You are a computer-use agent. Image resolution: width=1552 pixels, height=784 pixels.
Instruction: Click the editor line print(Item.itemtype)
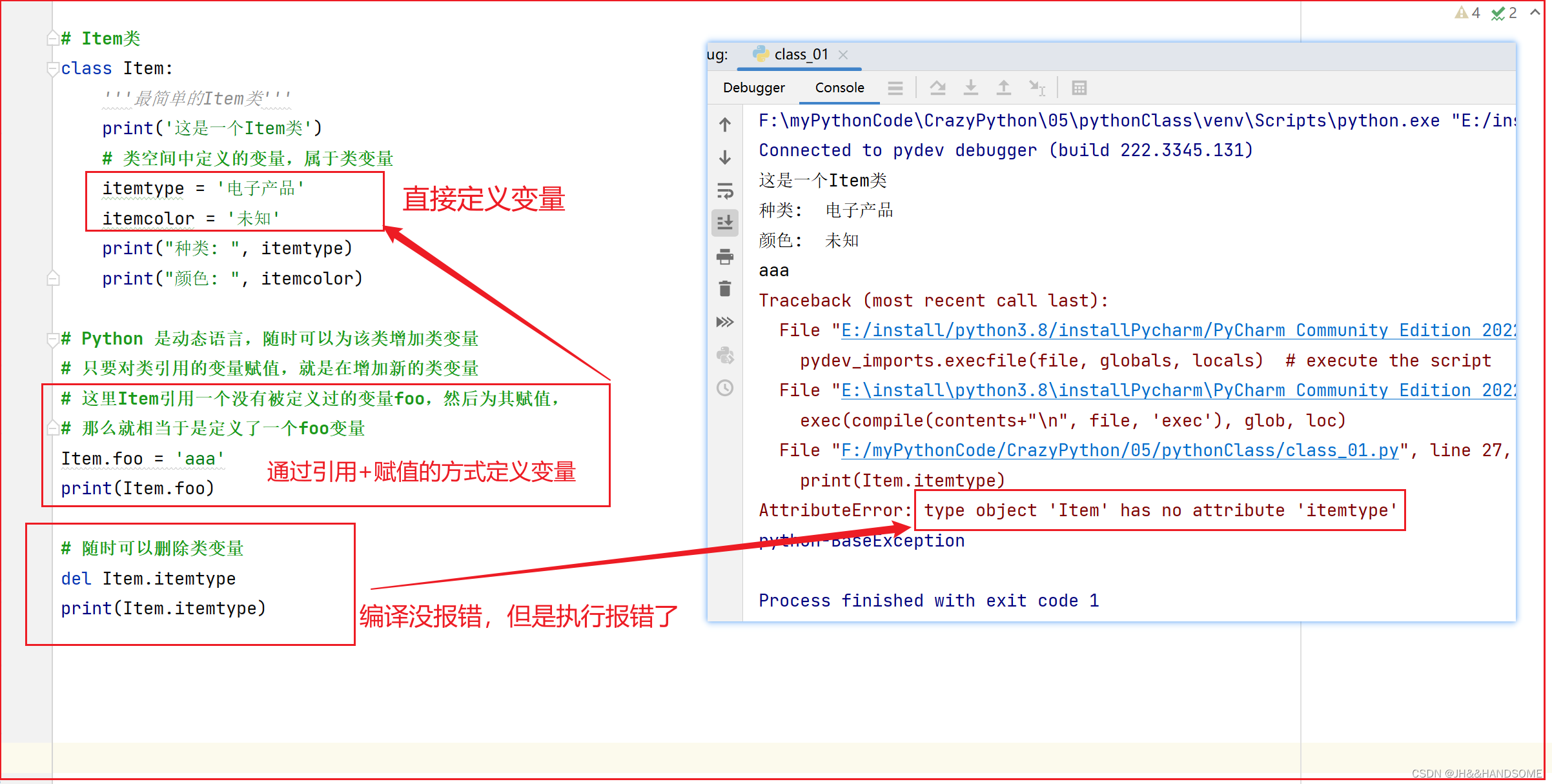[163, 608]
